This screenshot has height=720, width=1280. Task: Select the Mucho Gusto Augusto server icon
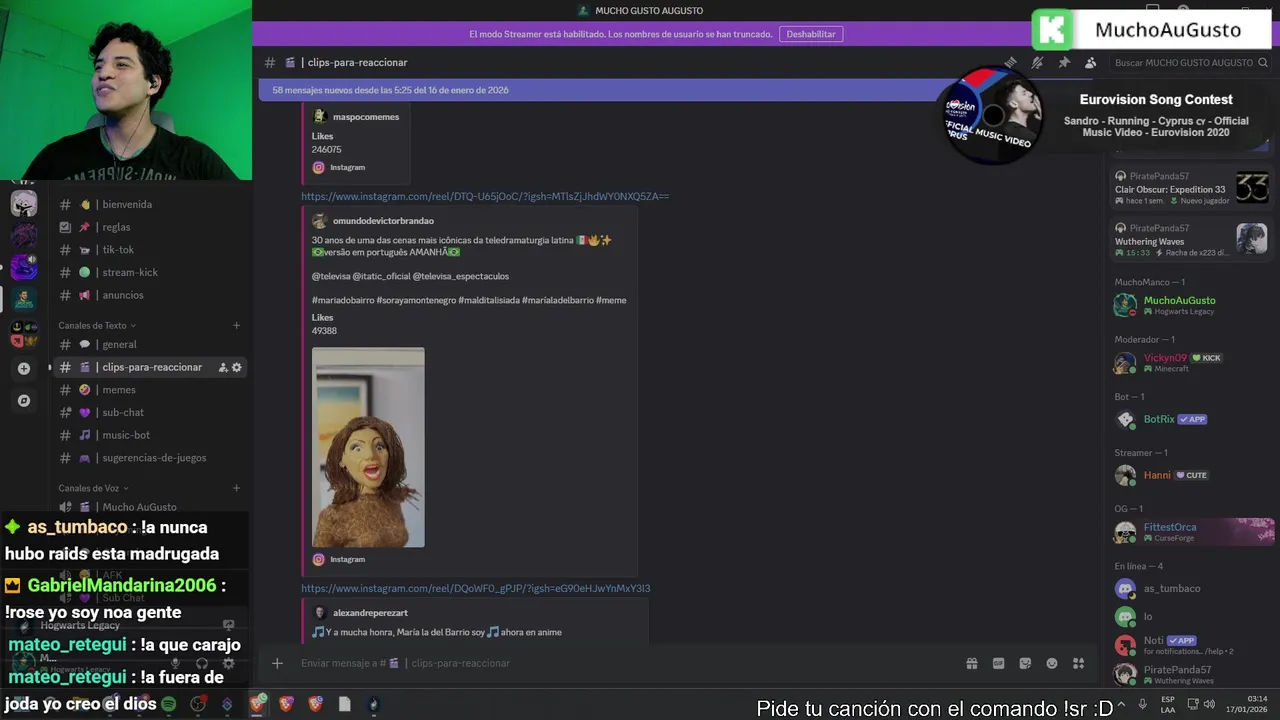tap(24, 299)
